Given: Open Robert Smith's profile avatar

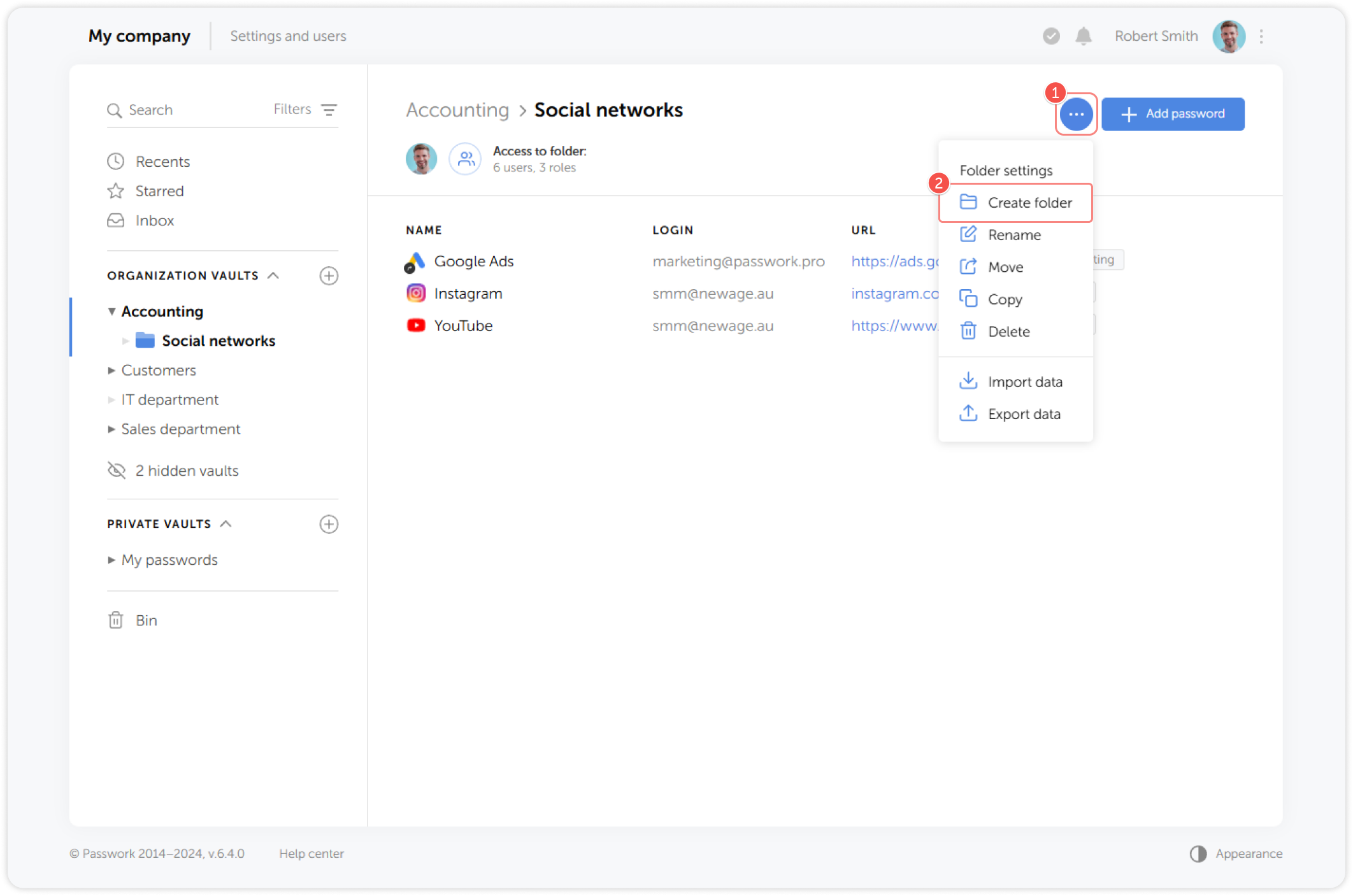Looking at the screenshot, I should [1229, 36].
